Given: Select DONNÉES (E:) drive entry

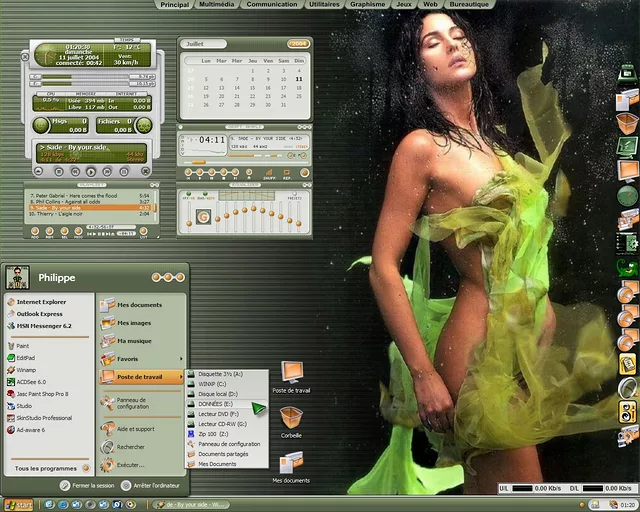Looking at the screenshot, I should tap(222, 404).
